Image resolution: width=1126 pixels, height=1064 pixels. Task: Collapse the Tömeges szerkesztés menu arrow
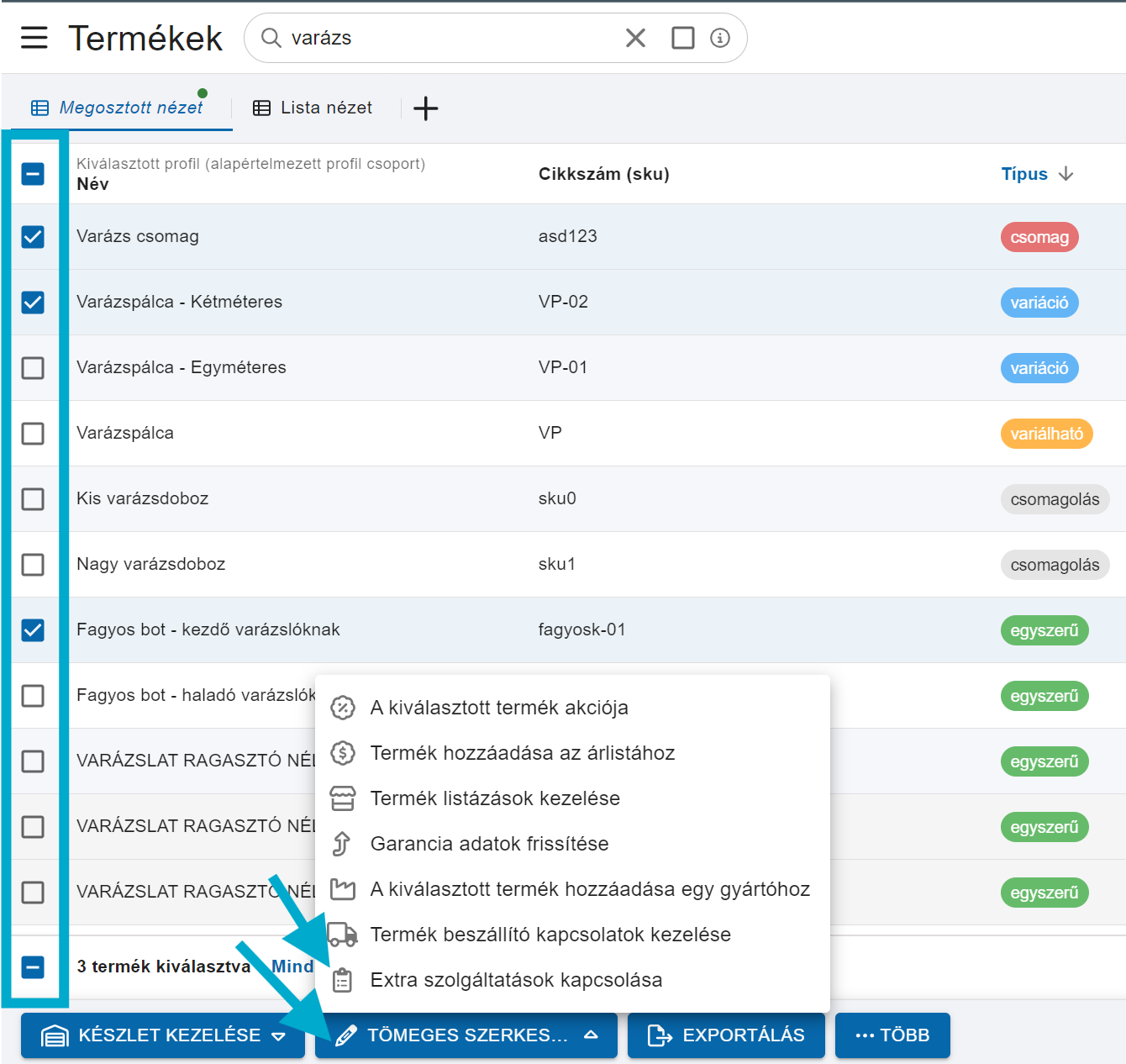pyautogui.click(x=591, y=1035)
